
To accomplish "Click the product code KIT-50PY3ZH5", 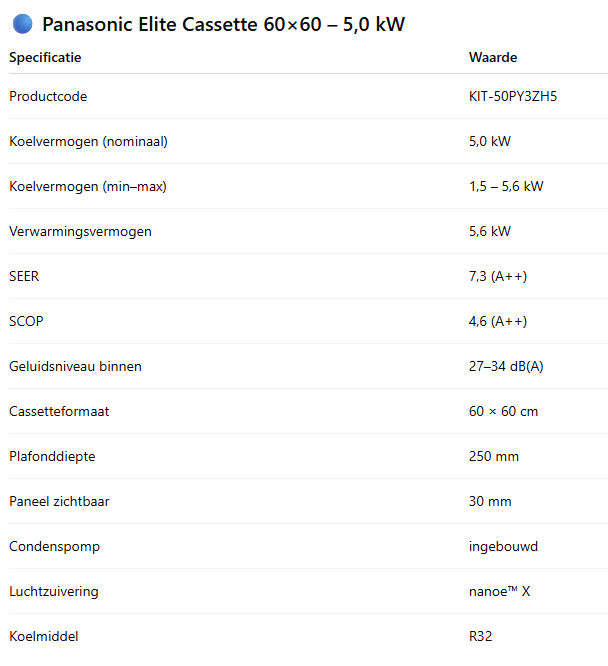I will tap(512, 96).
